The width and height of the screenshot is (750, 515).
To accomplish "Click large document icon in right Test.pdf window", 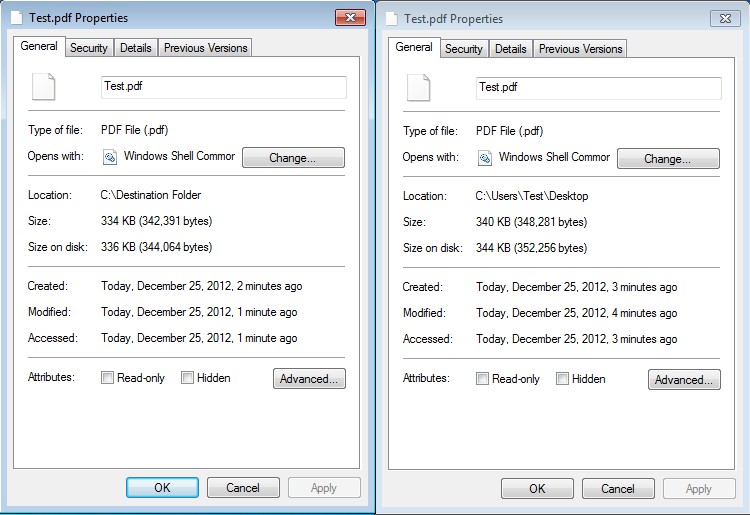I will coord(419,88).
